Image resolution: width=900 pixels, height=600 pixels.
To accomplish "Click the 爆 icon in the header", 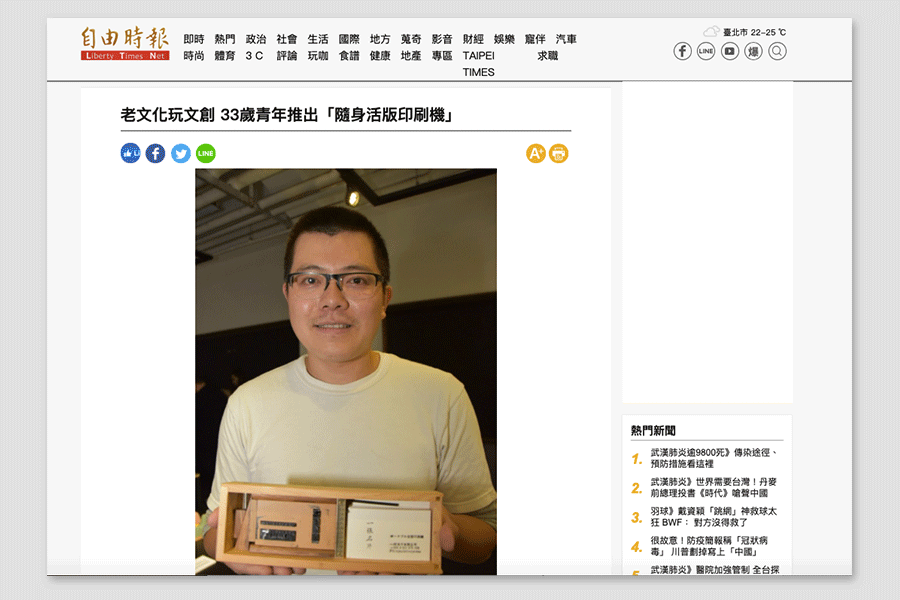I will coord(753,51).
